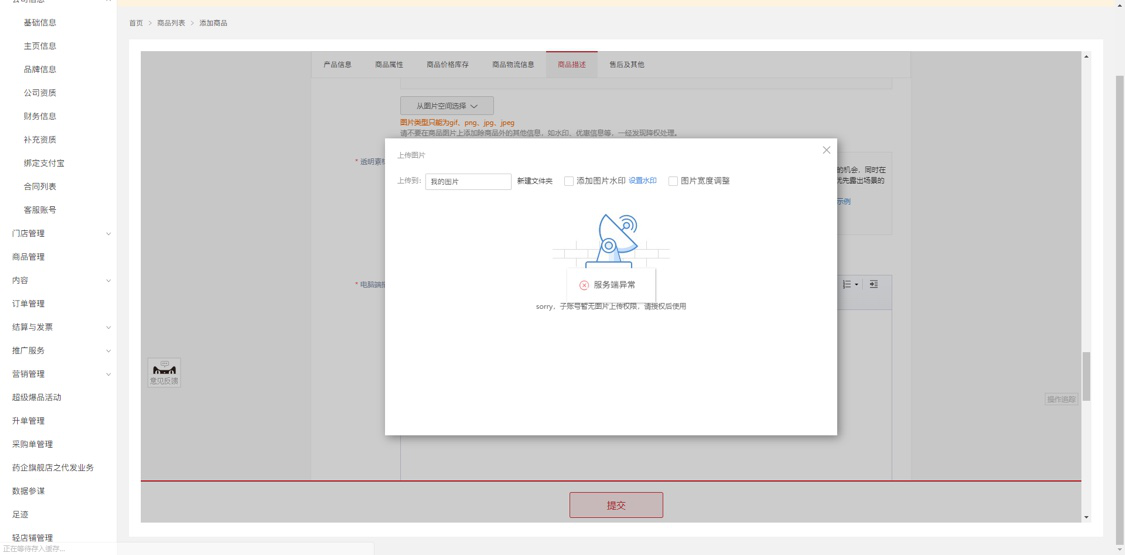
Task: Switch to the 售后及其他 tab
Action: tap(626, 65)
